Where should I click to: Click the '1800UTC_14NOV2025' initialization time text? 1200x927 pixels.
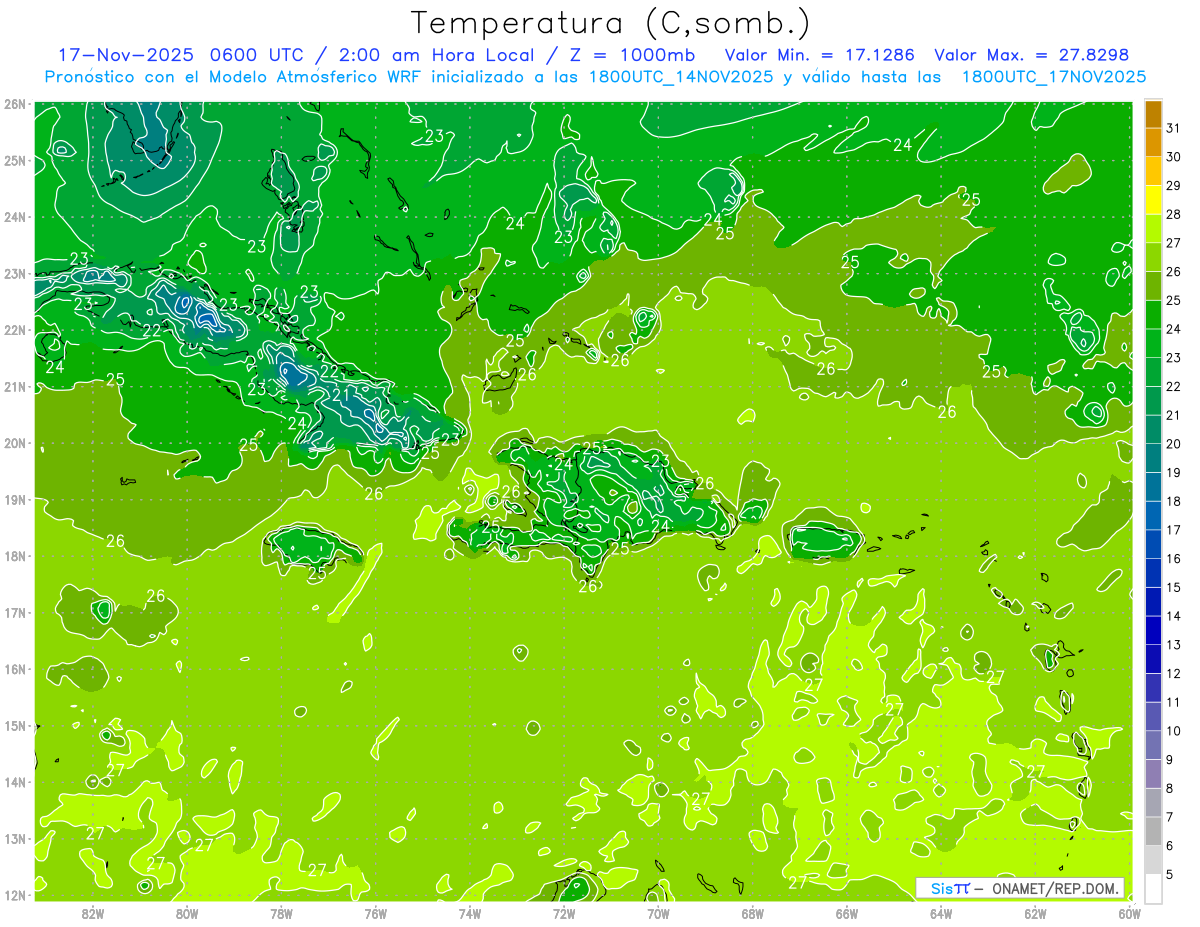click(x=677, y=76)
